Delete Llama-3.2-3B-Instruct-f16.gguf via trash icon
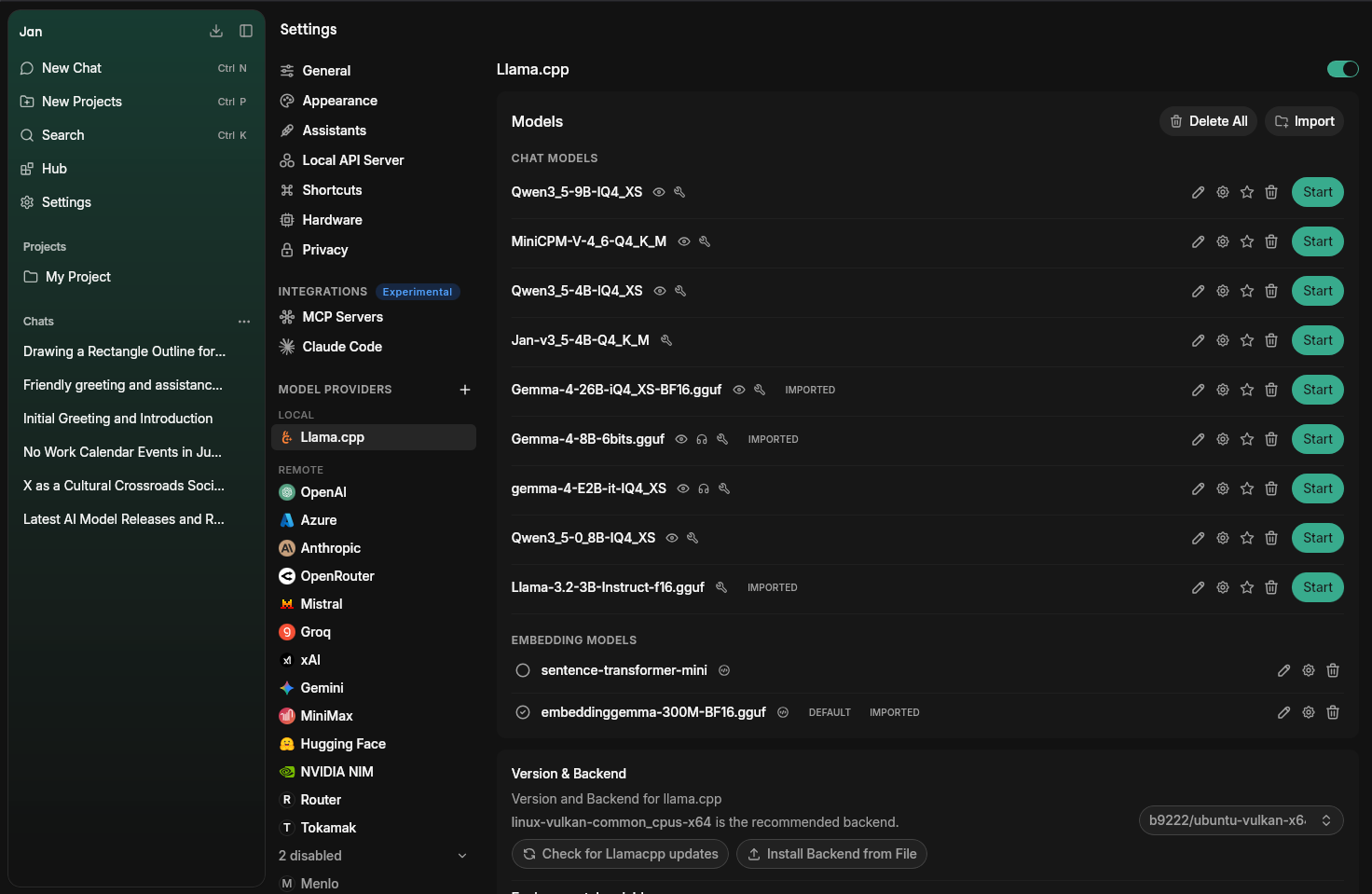 click(1271, 587)
